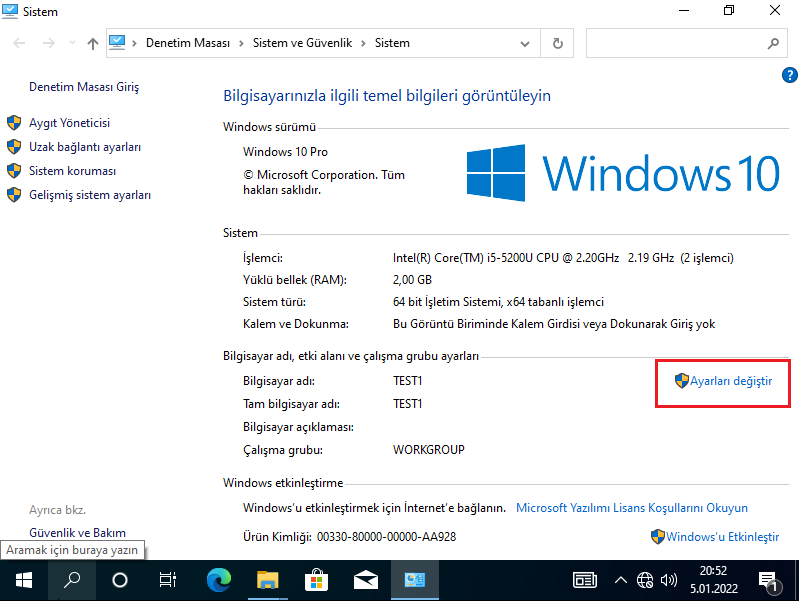Go forward with the Forward arrow
The height and width of the screenshot is (601, 799).
tap(49, 43)
